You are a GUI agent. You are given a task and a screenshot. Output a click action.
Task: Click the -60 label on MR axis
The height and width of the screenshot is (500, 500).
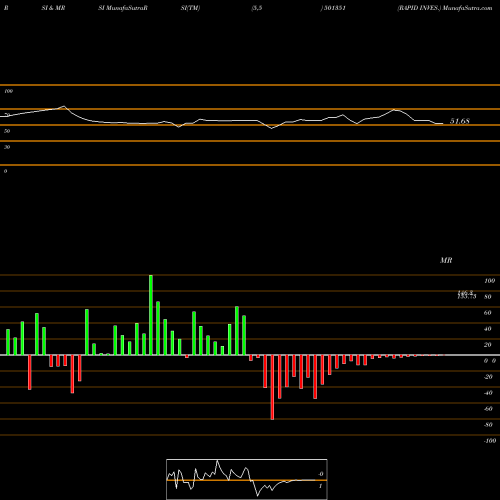488,409
